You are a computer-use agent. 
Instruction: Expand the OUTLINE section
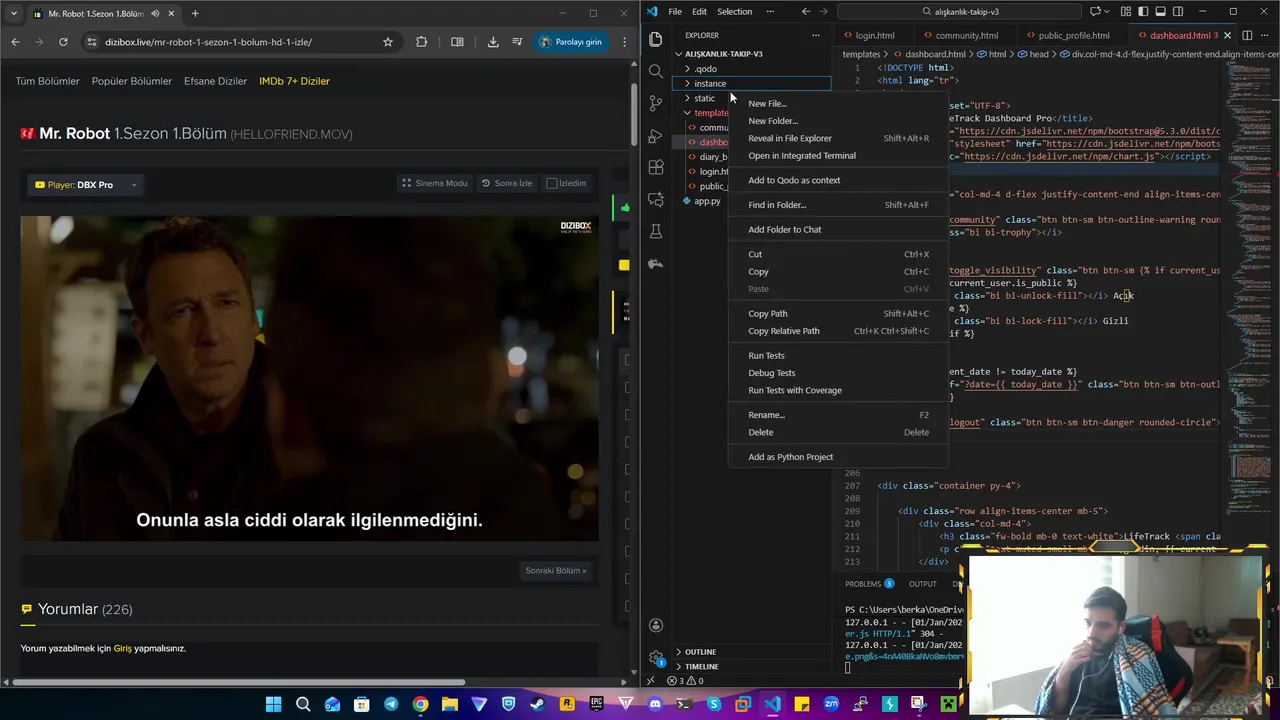click(x=750, y=652)
